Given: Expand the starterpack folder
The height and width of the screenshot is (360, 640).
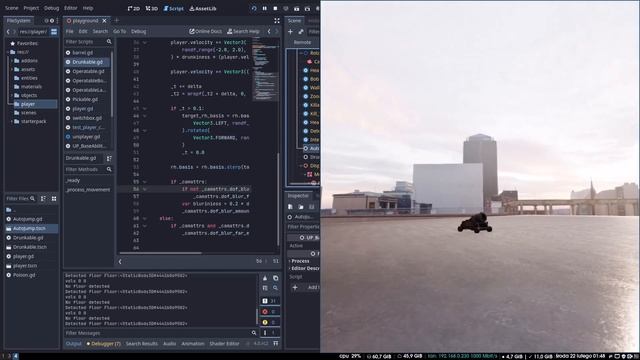Looking at the screenshot, I should (12, 122).
